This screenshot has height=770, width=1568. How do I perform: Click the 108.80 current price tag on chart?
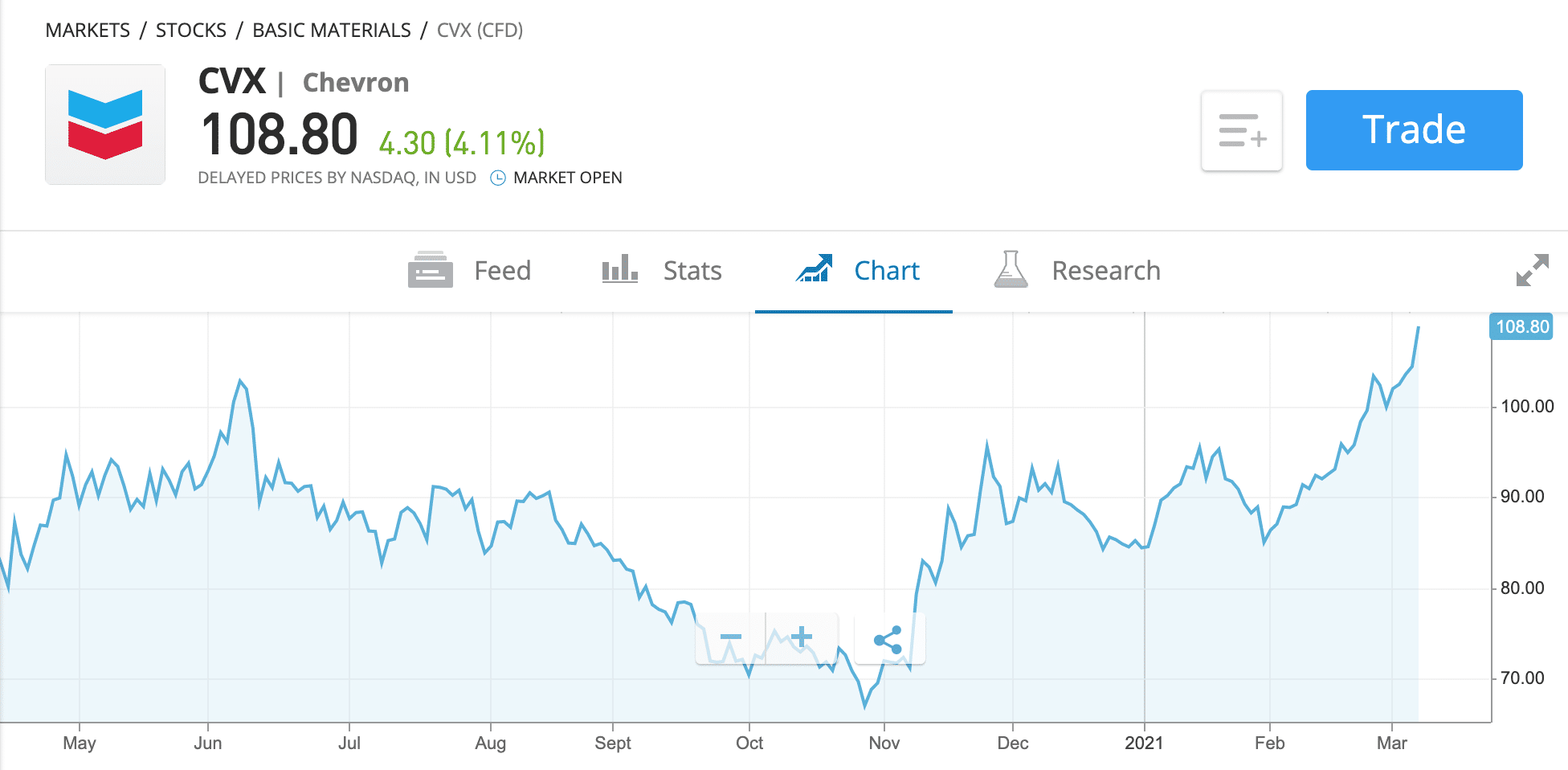(x=1521, y=326)
